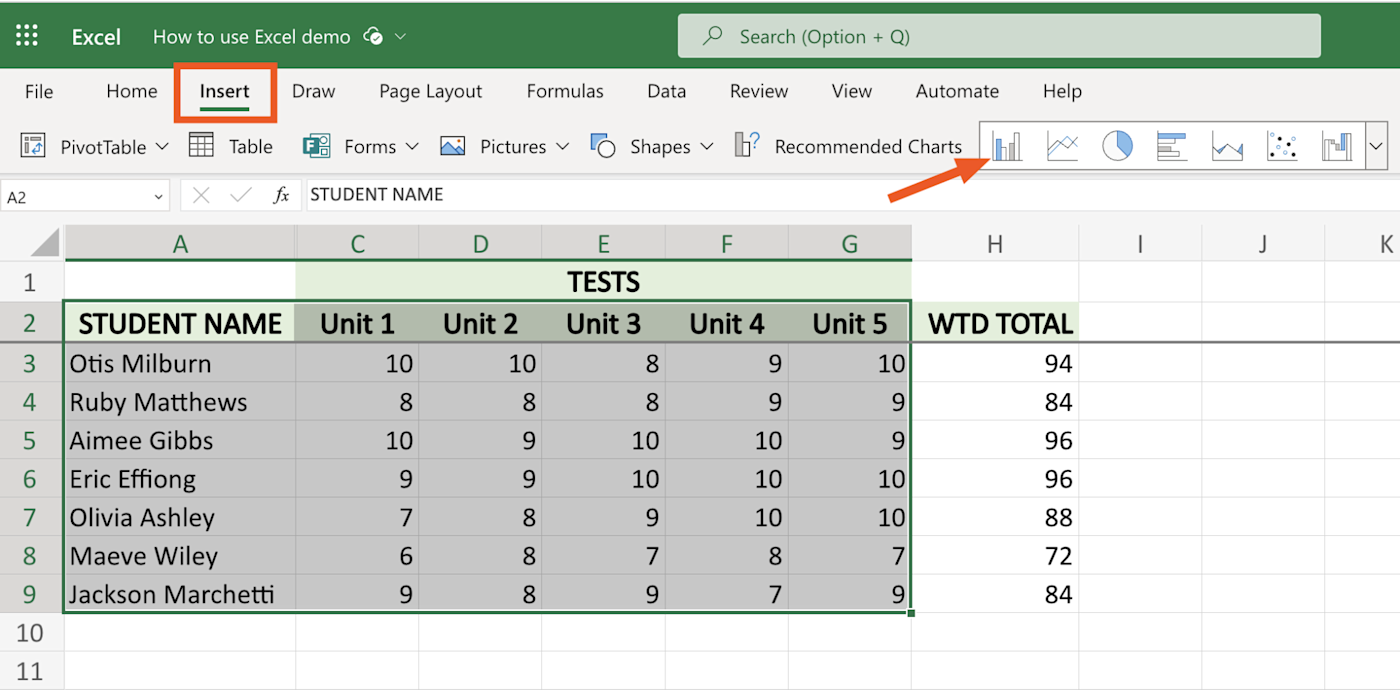The height and width of the screenshot is (690, 1400).
Task: Switch to the Formulas tab
Action: pos(565,91)
